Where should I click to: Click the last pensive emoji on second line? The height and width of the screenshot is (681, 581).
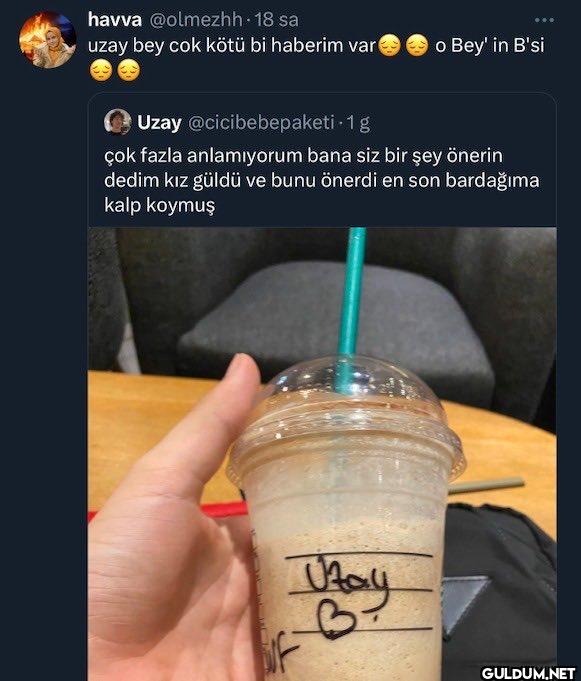click(x=129, y=71)
